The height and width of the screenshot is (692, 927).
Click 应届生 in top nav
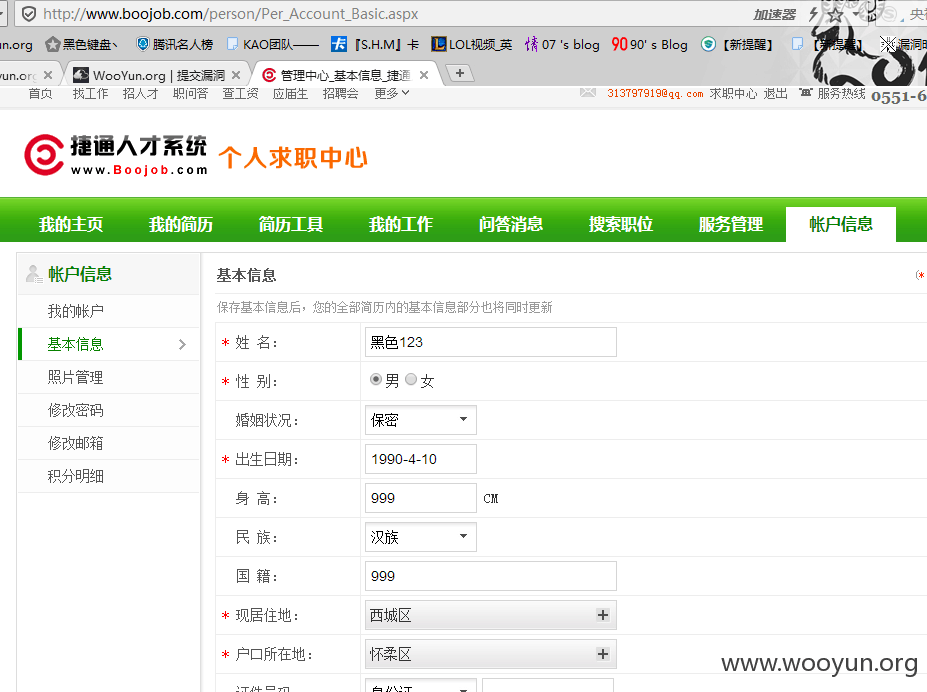point(290,93)
